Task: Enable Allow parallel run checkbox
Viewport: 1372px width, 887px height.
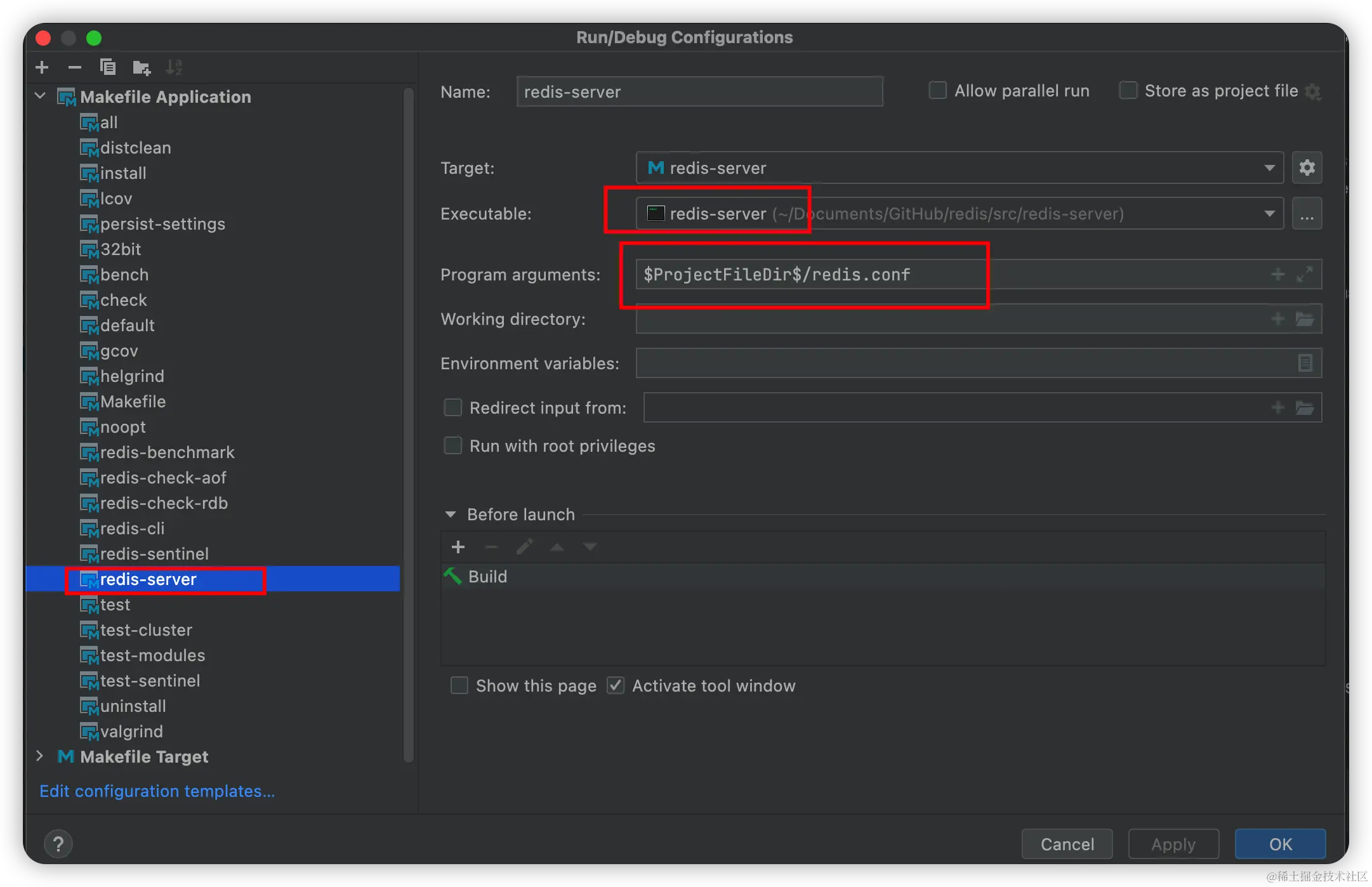Action: click(937, 91)
